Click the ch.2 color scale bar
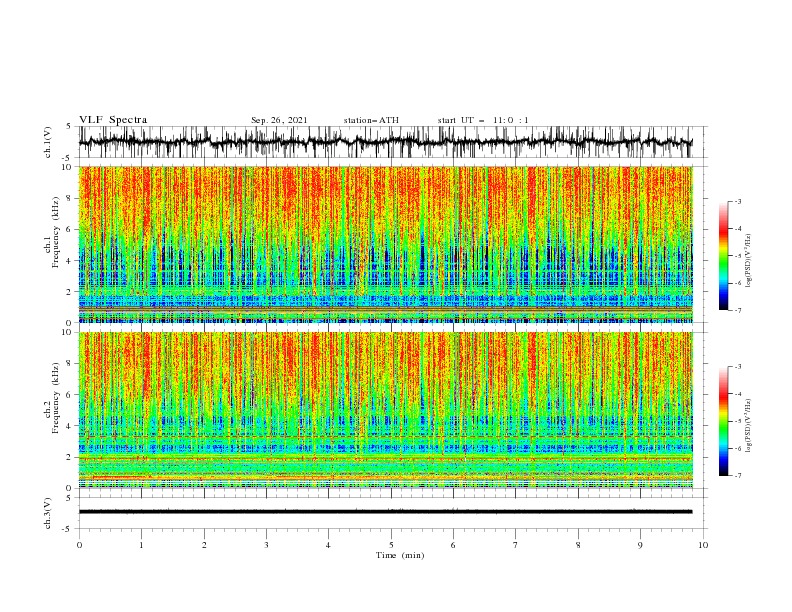792x612 pixels. click(723, 421)
